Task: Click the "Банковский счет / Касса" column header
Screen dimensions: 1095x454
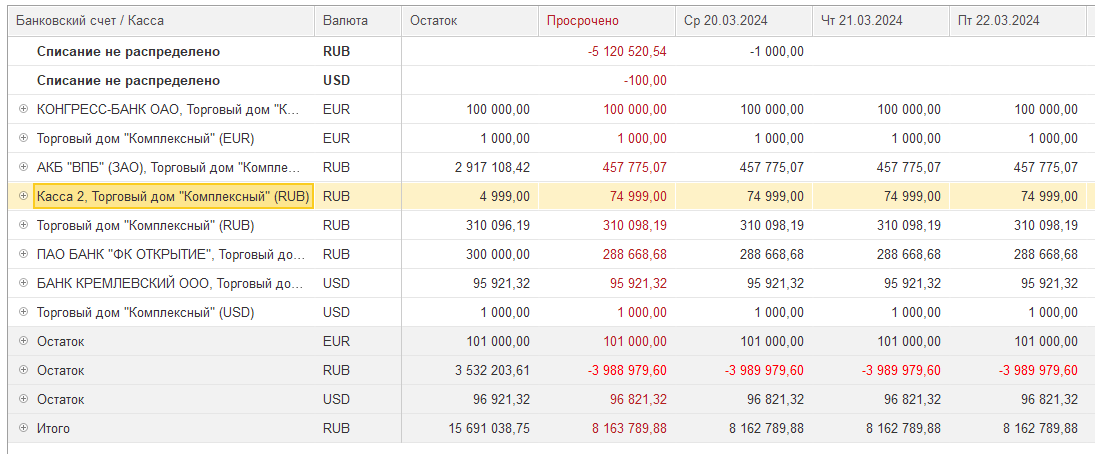Action: coord(90,20)
